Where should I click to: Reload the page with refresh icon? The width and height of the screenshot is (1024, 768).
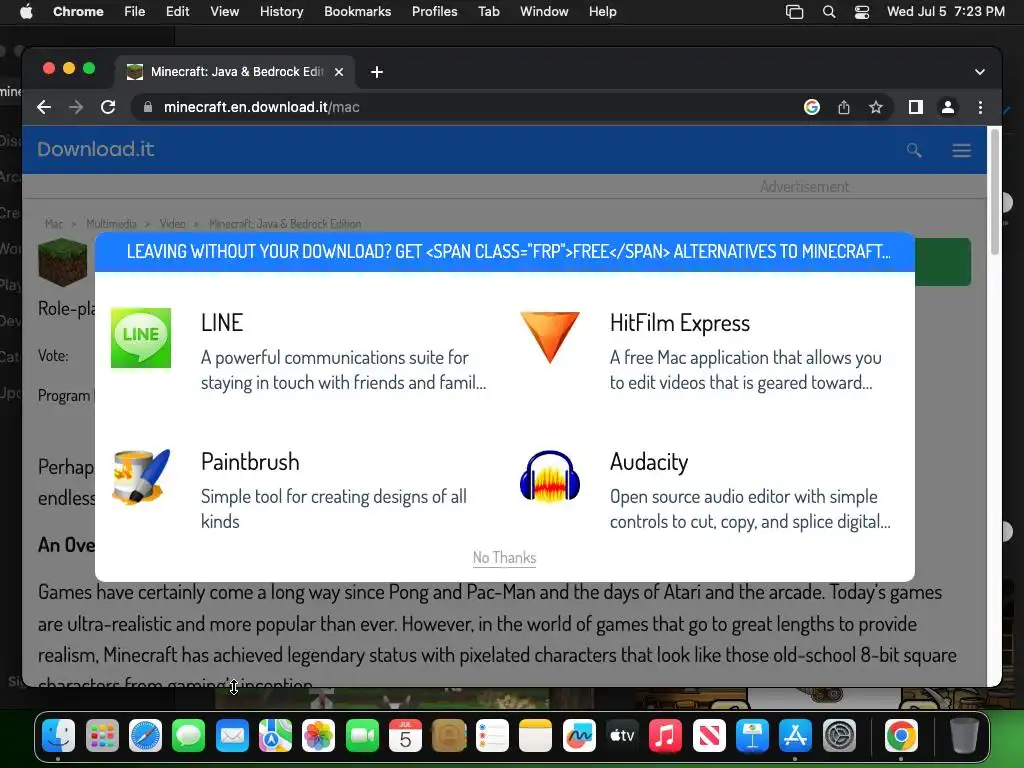click(108, 107)
